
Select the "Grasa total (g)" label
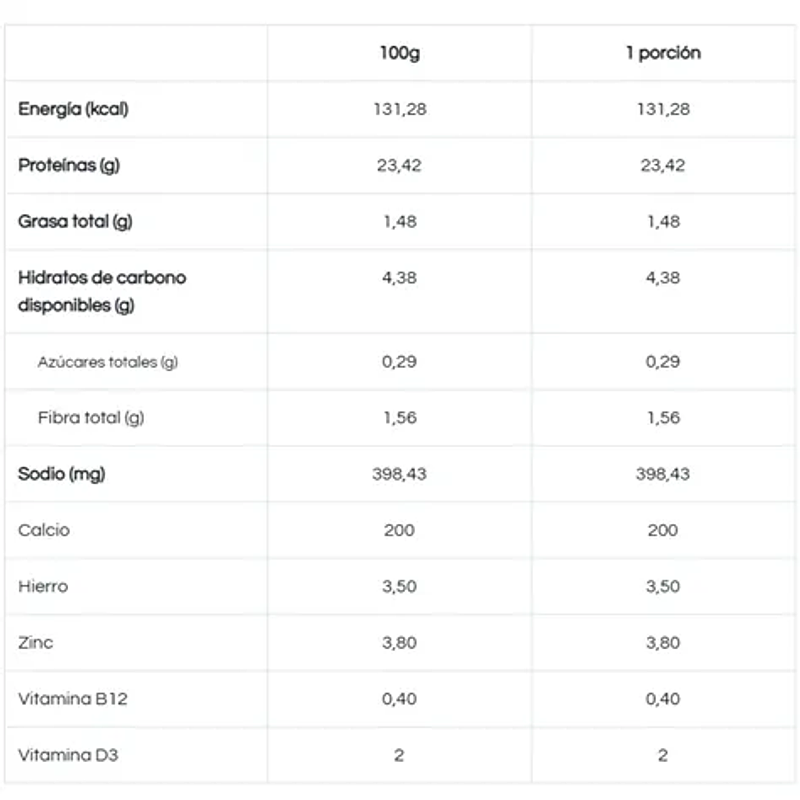pos(75,221)
